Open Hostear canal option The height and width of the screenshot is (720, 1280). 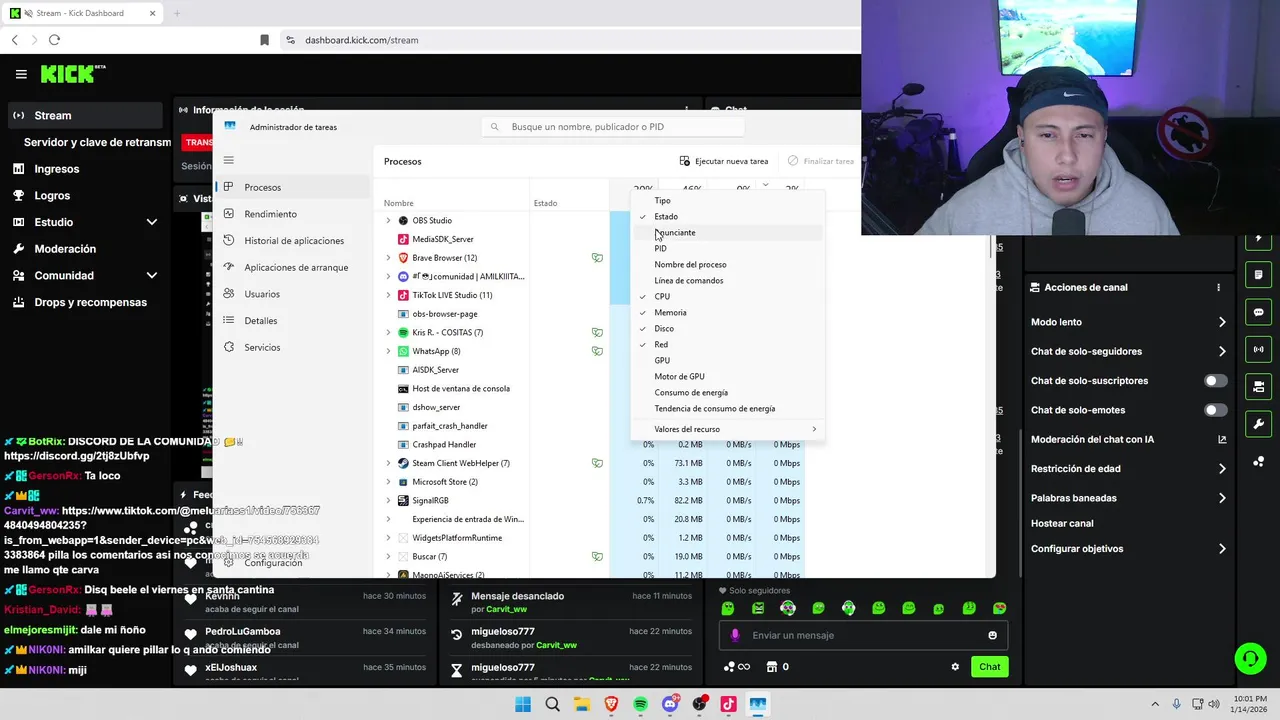coord(1062,523)
